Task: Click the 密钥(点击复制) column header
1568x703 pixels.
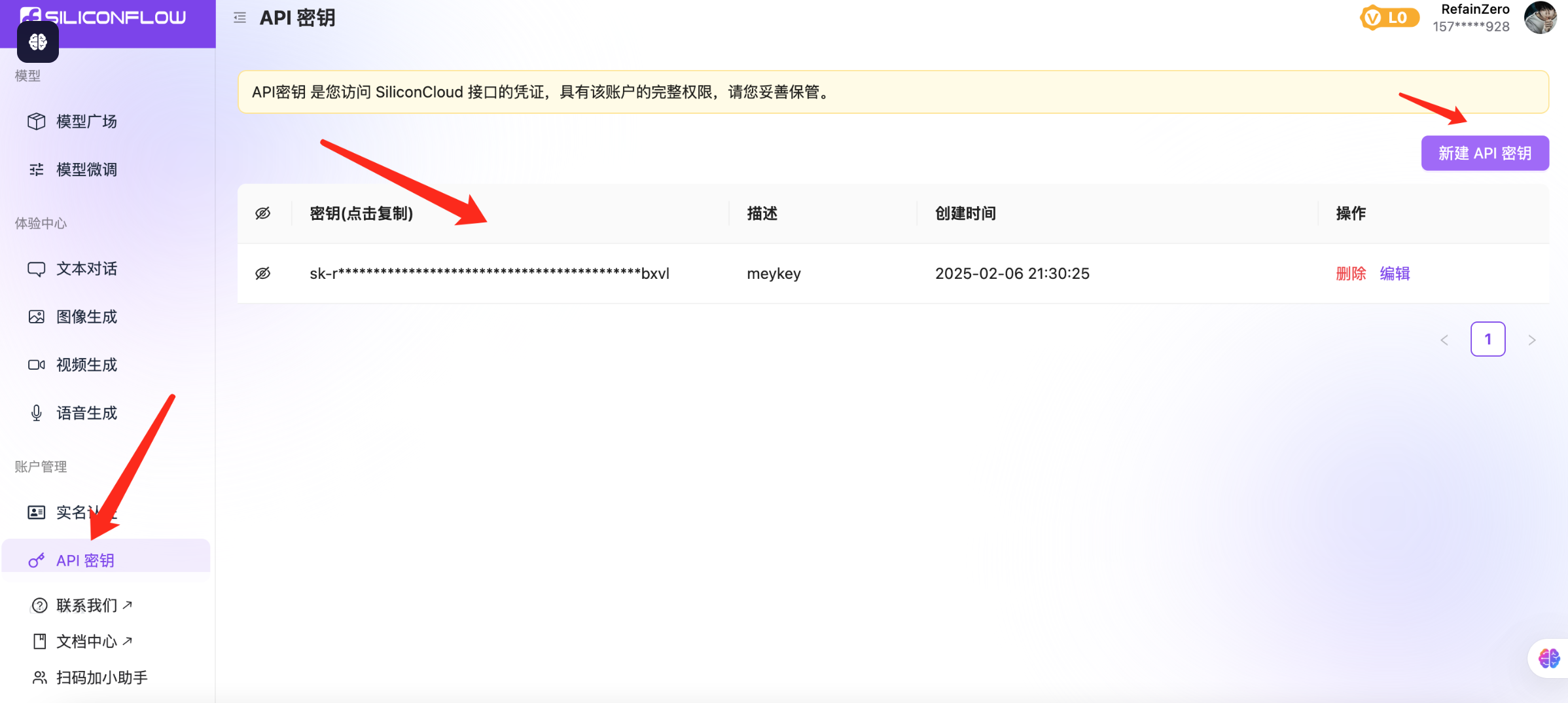Action: click(361, 213)
